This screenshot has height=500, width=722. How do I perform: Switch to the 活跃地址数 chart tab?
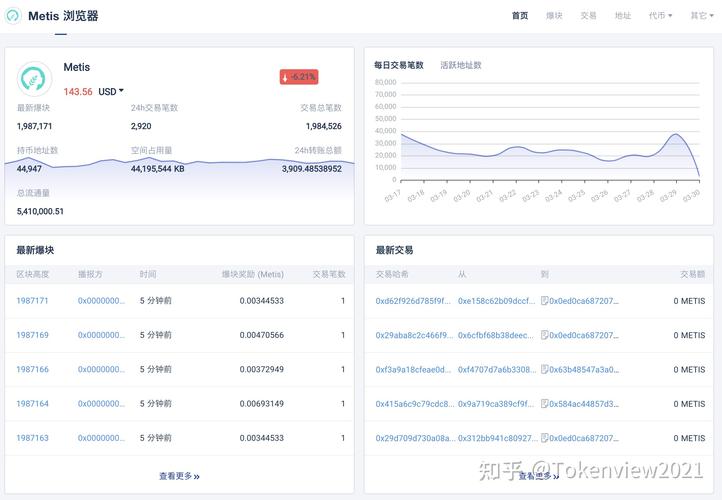coord(461,65)
